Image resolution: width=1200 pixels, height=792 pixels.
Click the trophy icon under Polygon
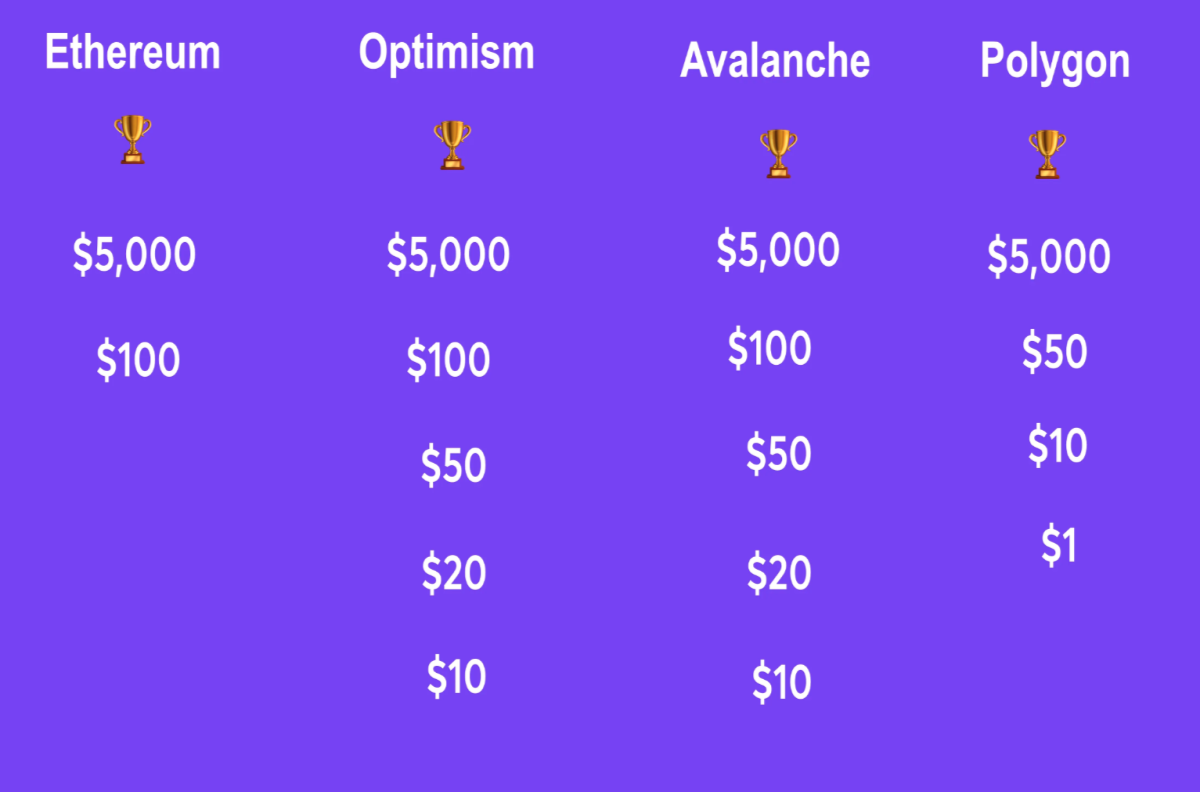(1047, 155)
